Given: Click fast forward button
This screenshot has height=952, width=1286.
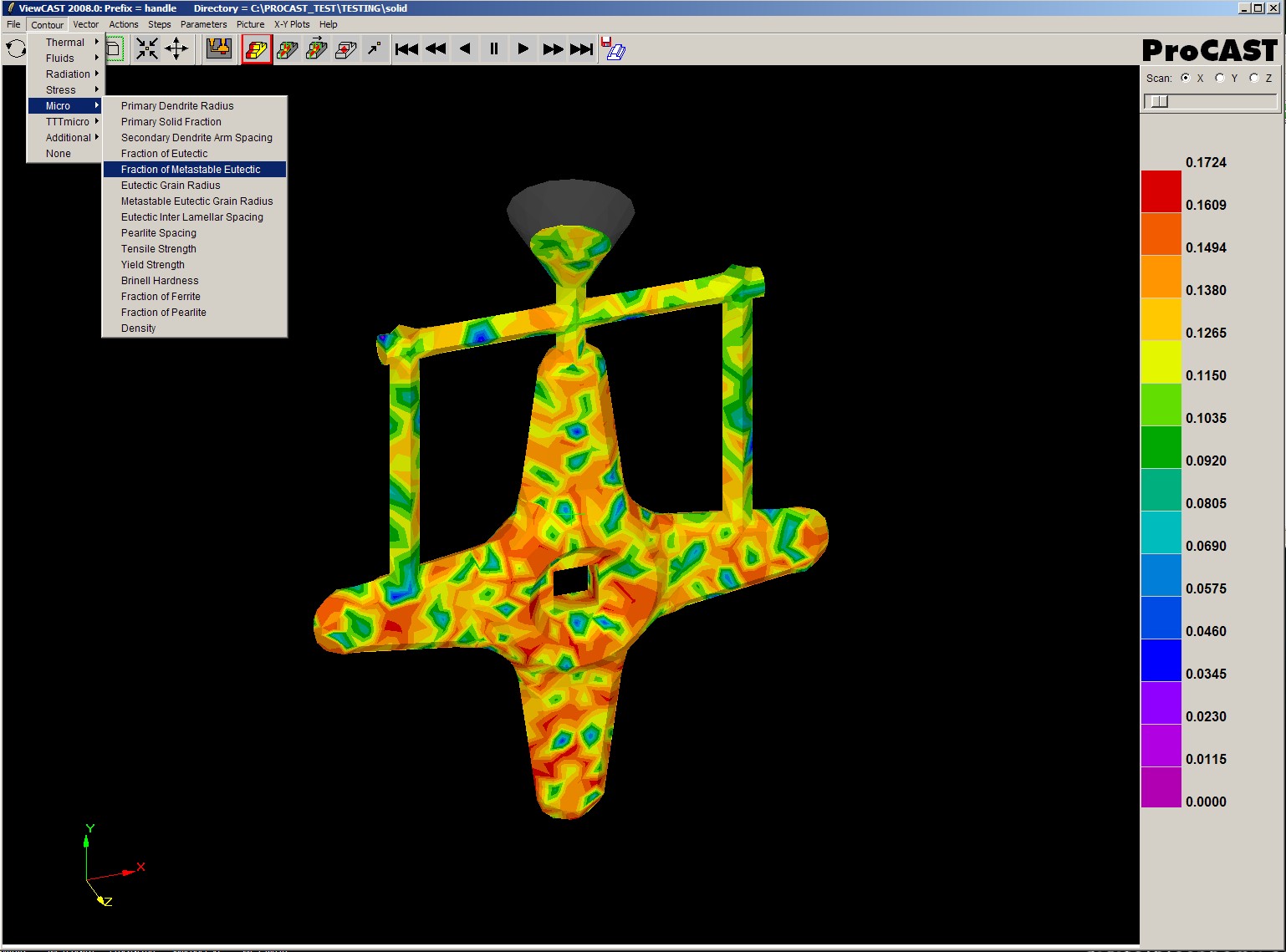Looking at the screenshot, I should 553,49.
